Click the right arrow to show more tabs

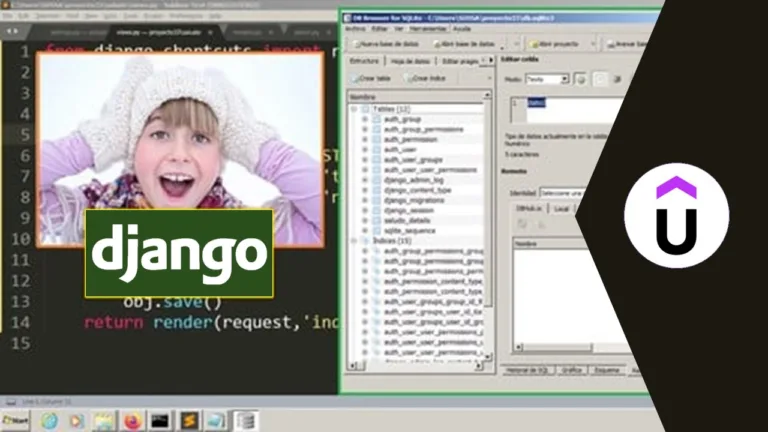(x=491, y=61)
